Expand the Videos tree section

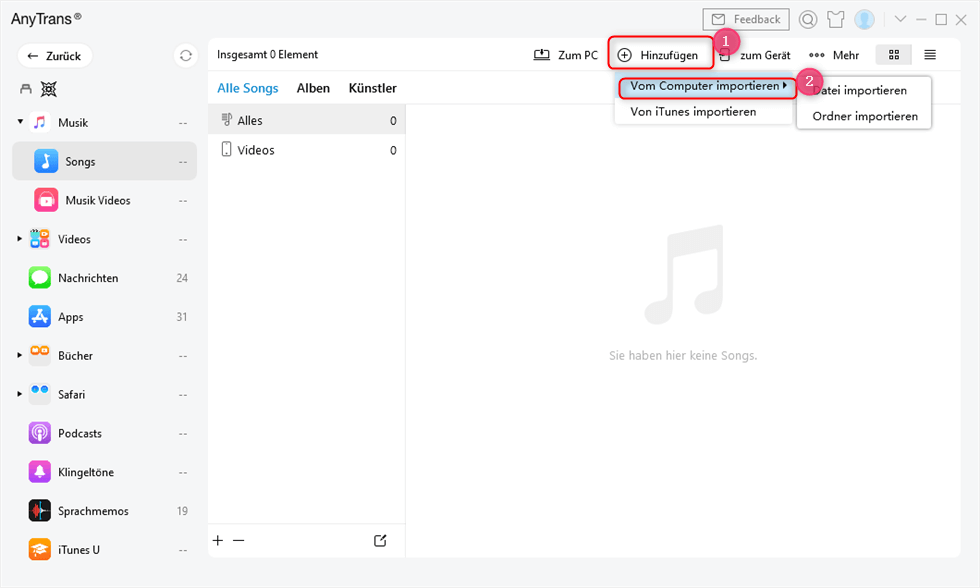tap(19, 239)
